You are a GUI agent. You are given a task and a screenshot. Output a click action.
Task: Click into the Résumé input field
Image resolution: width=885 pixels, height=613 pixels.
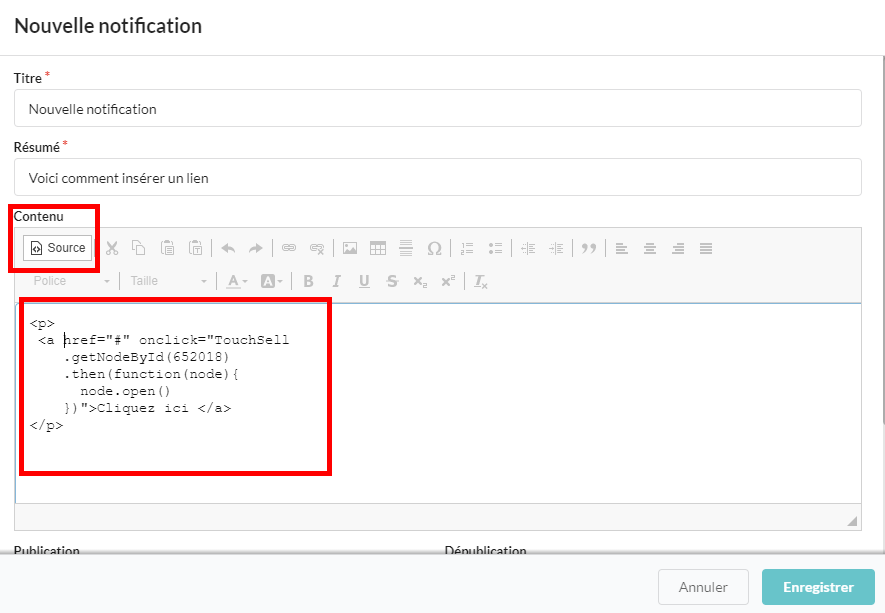(x=437, y=177)
